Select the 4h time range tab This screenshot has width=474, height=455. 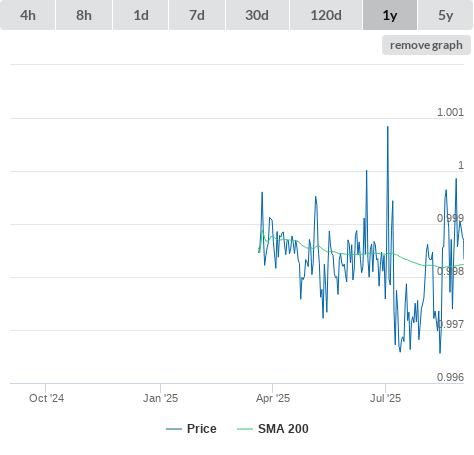tap(28, 15)
